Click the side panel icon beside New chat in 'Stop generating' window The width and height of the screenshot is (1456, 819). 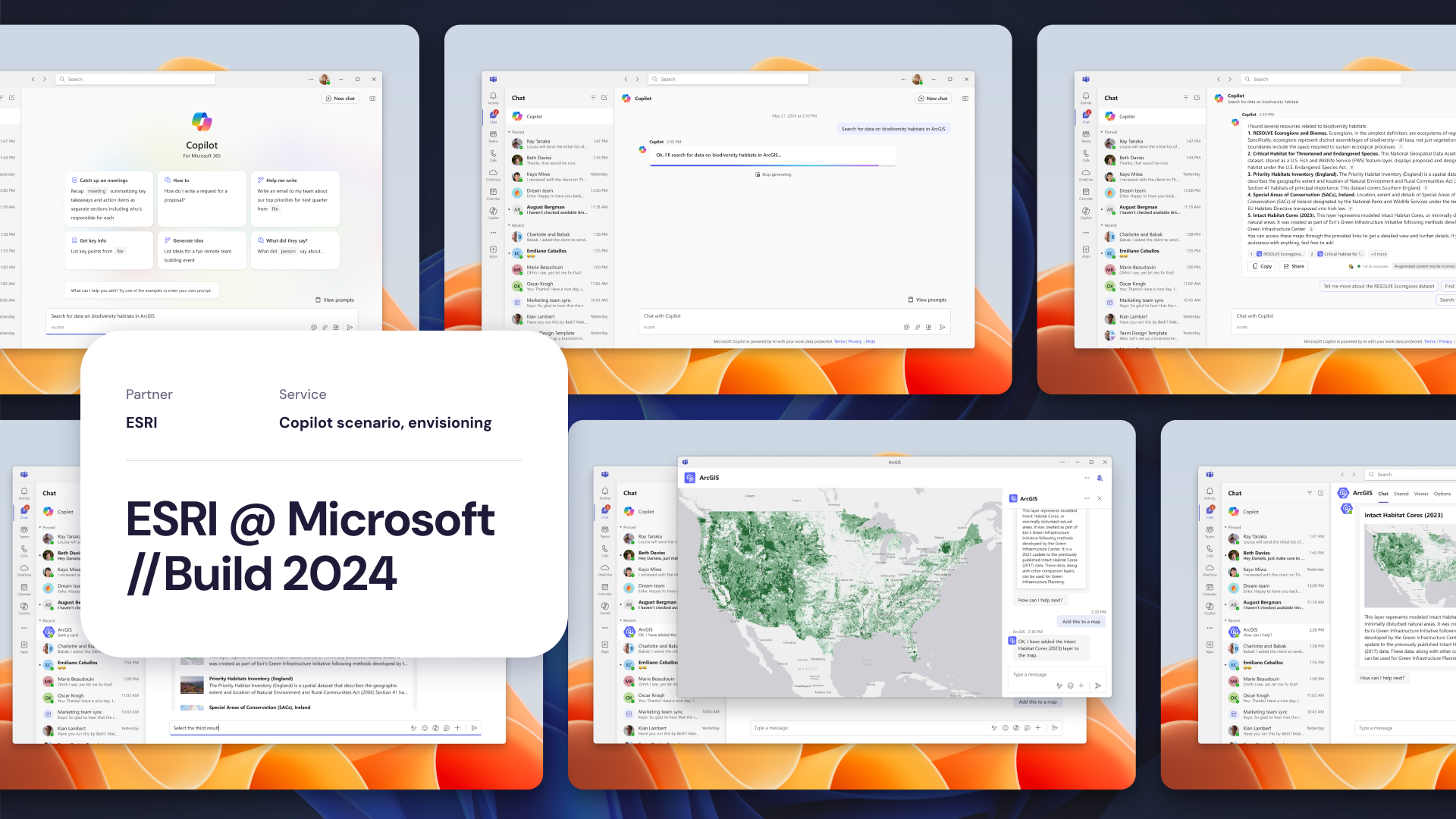pyautogui.click(x=965, y=99)
